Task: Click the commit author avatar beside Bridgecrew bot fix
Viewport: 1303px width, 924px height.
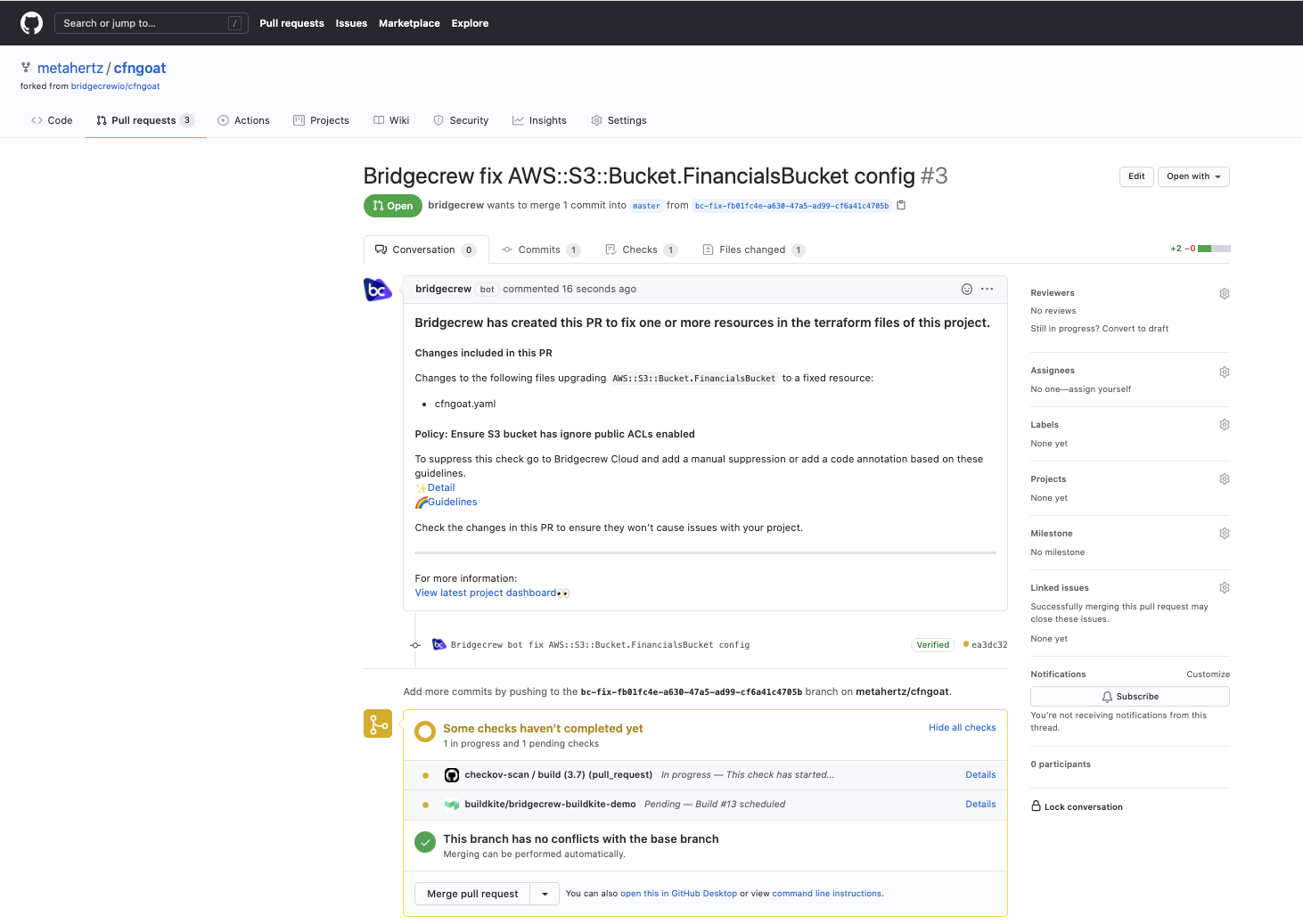Action: click(438, 644)
